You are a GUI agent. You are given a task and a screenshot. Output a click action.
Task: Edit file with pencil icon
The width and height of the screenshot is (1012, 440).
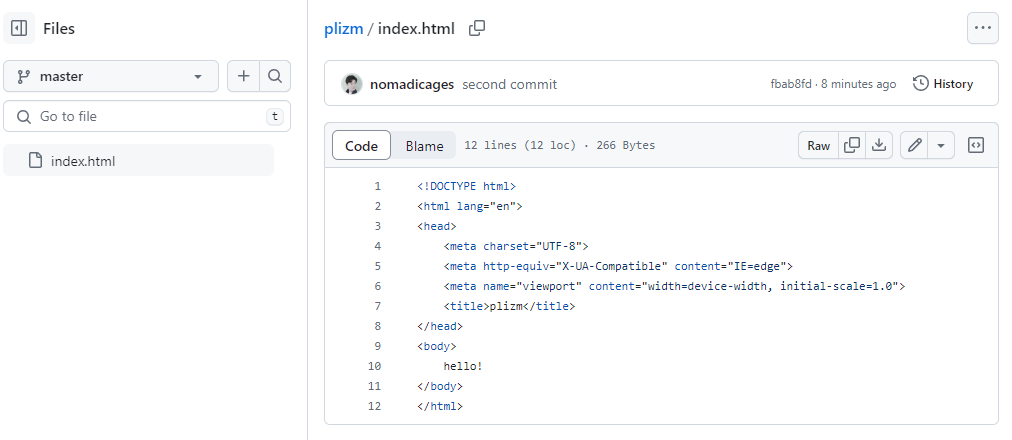(914, 145)
